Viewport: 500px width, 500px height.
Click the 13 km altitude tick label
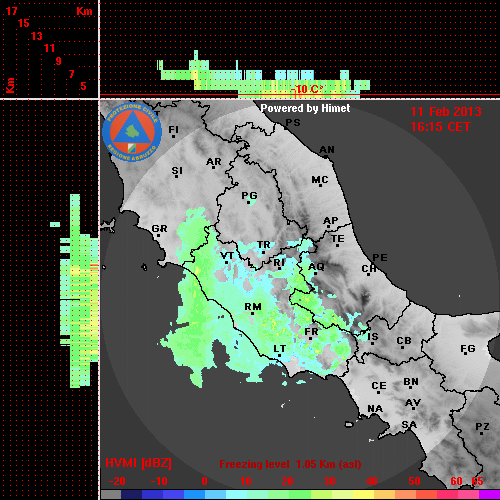point(37,36)
